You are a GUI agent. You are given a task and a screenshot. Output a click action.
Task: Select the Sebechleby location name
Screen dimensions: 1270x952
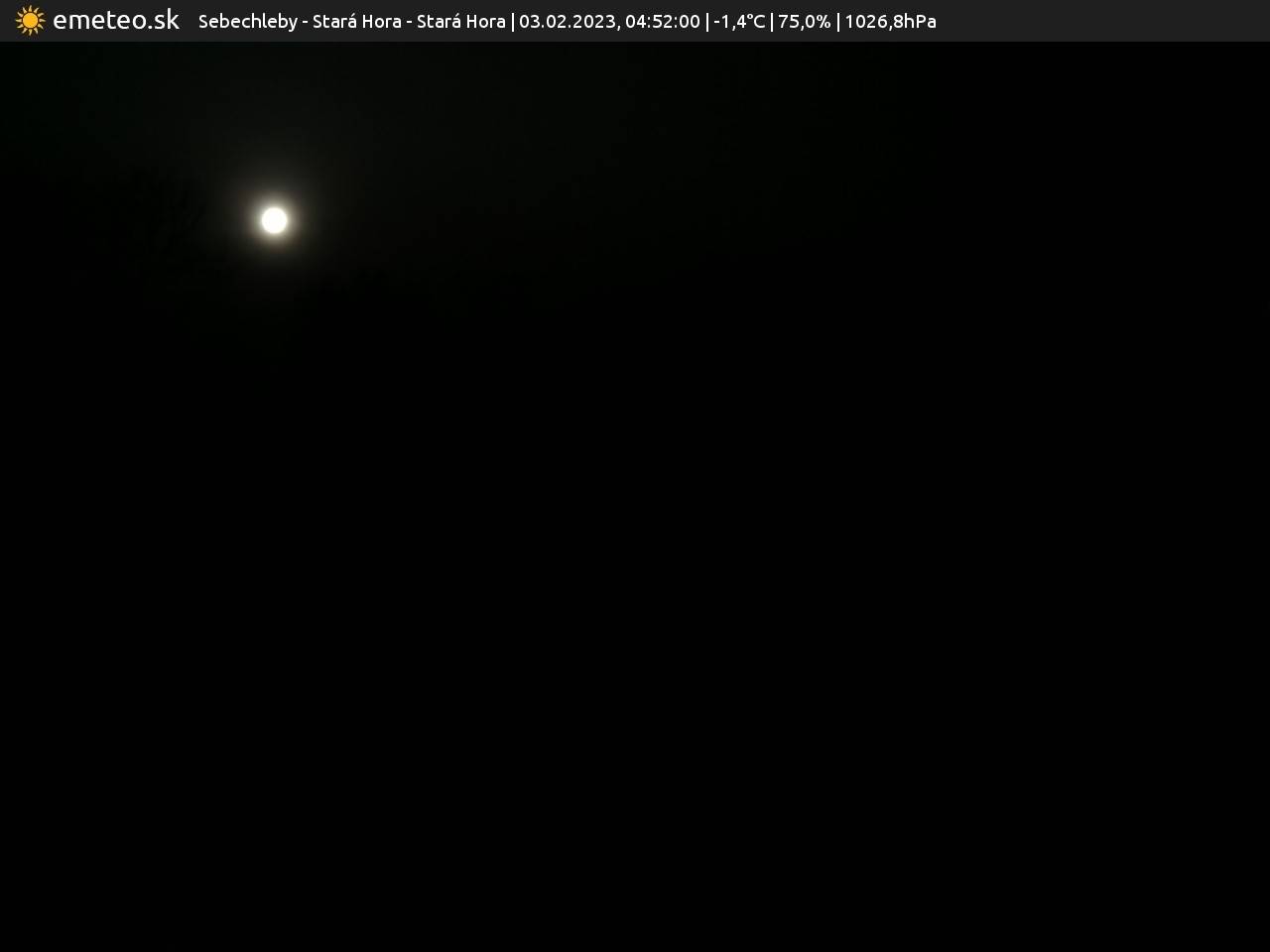click(247, 22)
